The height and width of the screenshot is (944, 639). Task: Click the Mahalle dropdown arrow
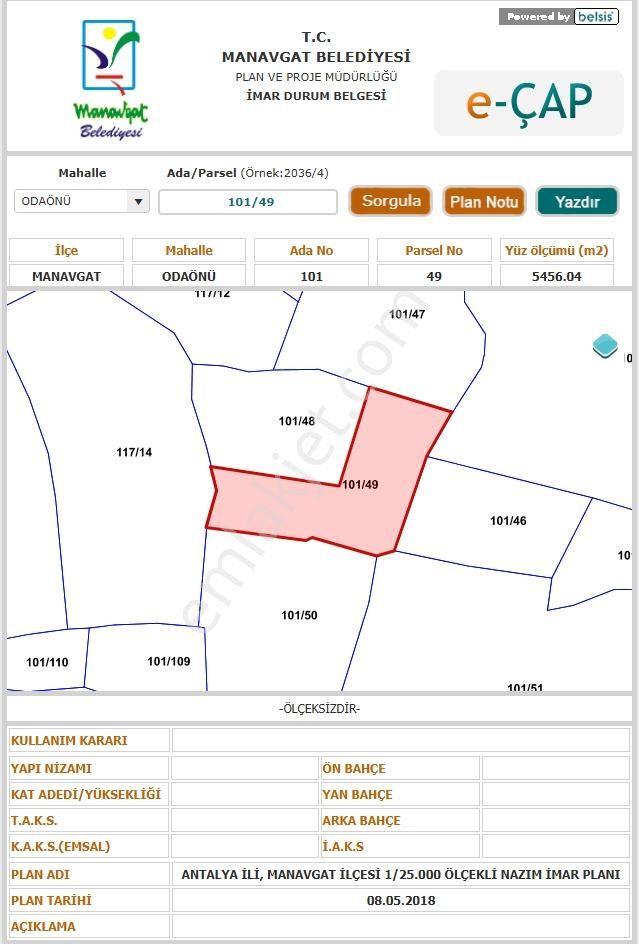[x=138, y=201]
